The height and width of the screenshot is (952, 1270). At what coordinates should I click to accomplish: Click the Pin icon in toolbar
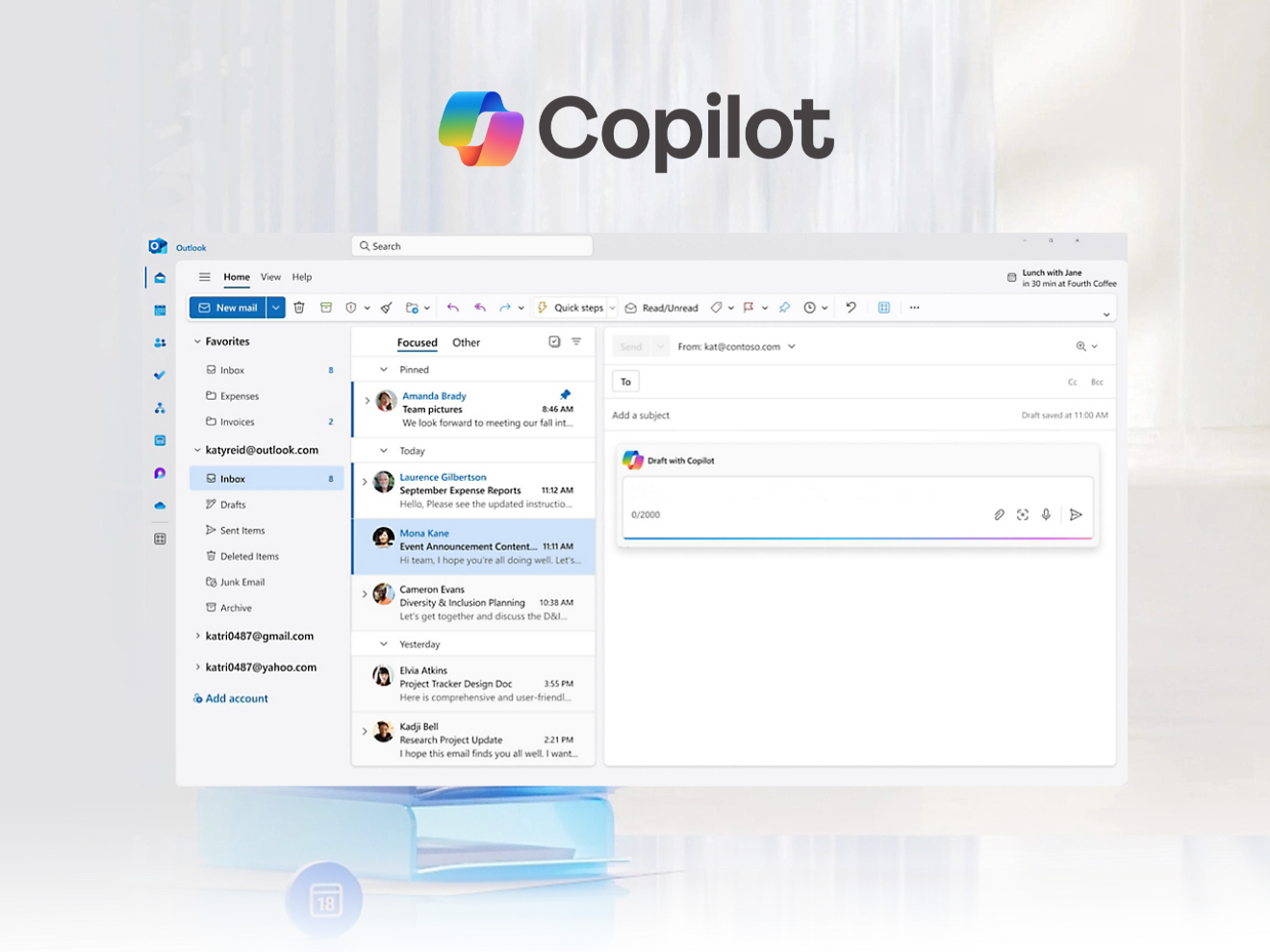pos(784,308)
